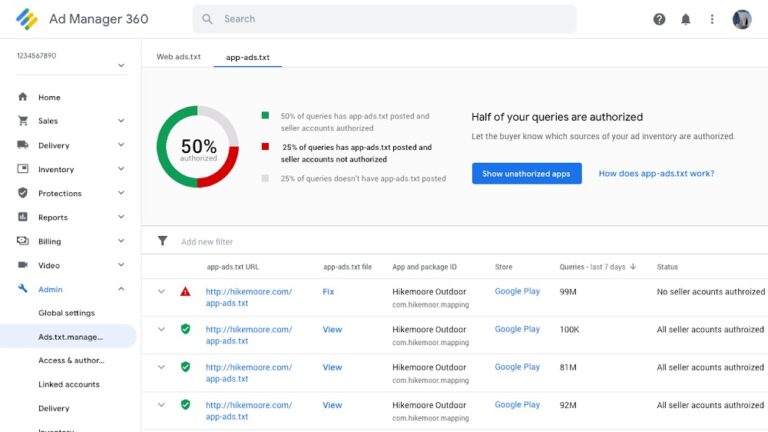Click the Show unauthorized apps button
This screenshot has height=432, width=768.
[526, 173]
